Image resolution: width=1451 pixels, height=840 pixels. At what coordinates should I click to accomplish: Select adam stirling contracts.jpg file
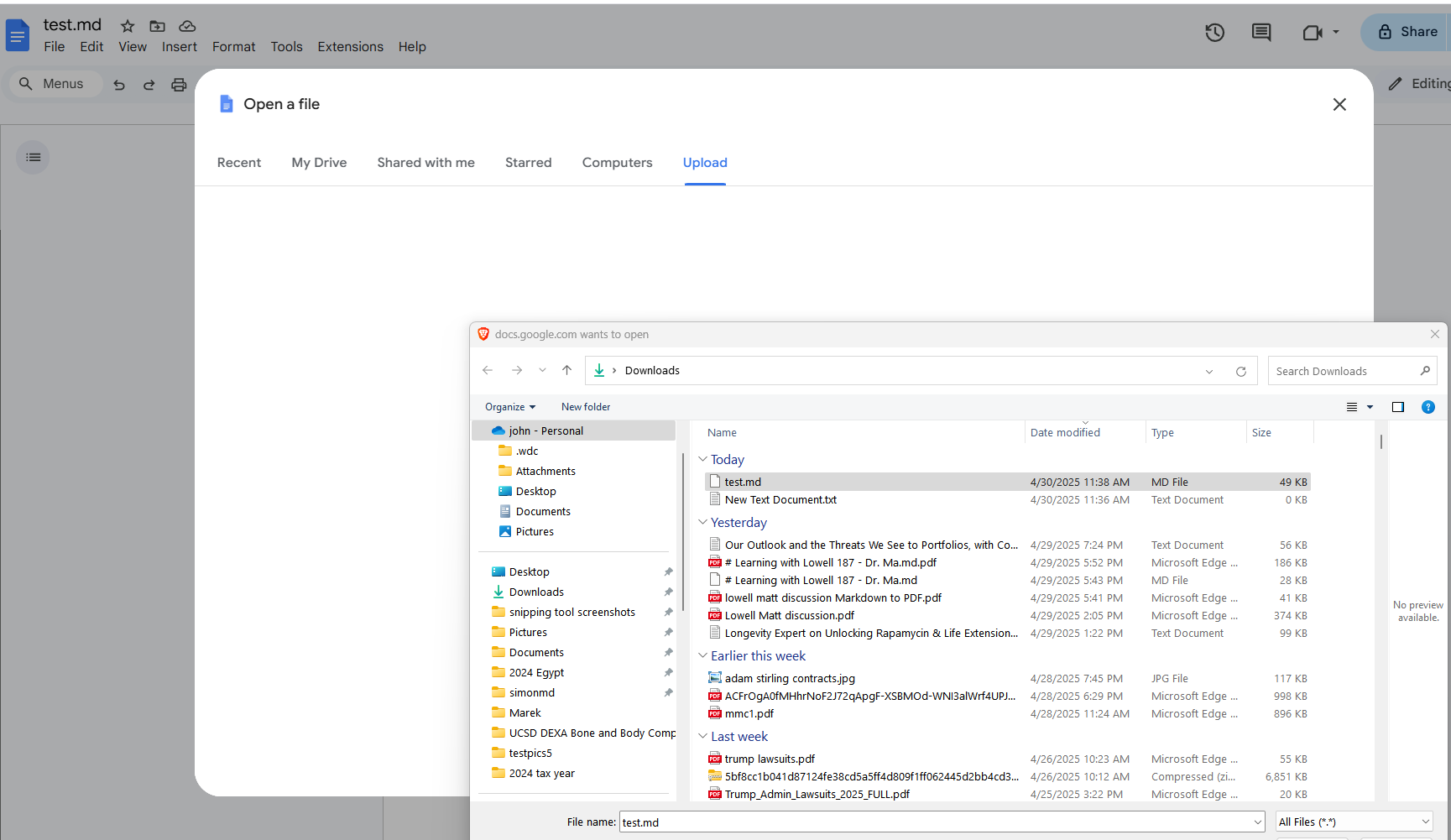1007,678
